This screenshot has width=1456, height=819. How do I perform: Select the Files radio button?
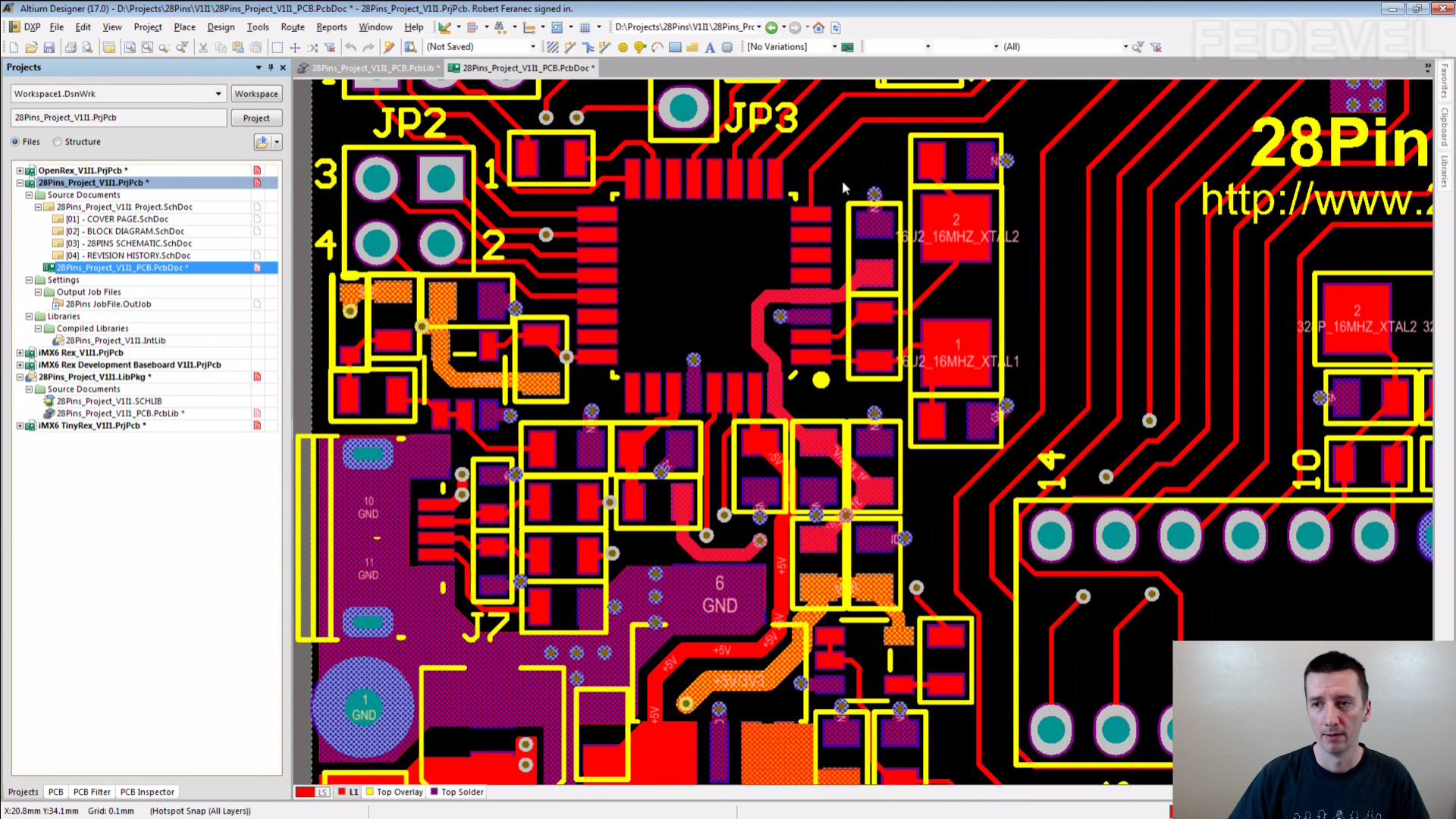coord(15,142)
